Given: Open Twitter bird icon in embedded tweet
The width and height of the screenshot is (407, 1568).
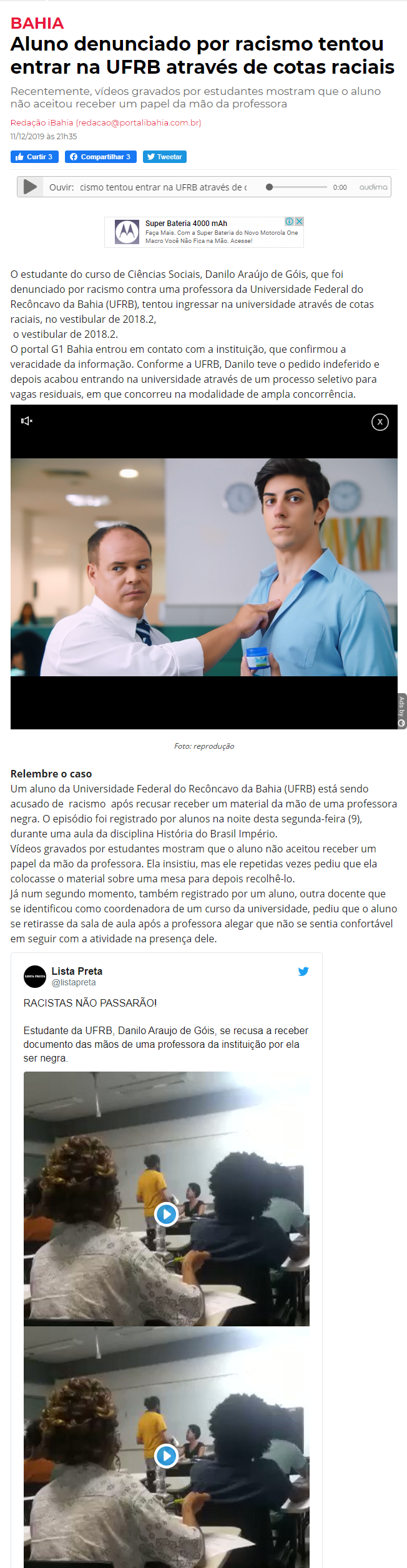Looking at the screenshot, I should [x=303, y=971].
